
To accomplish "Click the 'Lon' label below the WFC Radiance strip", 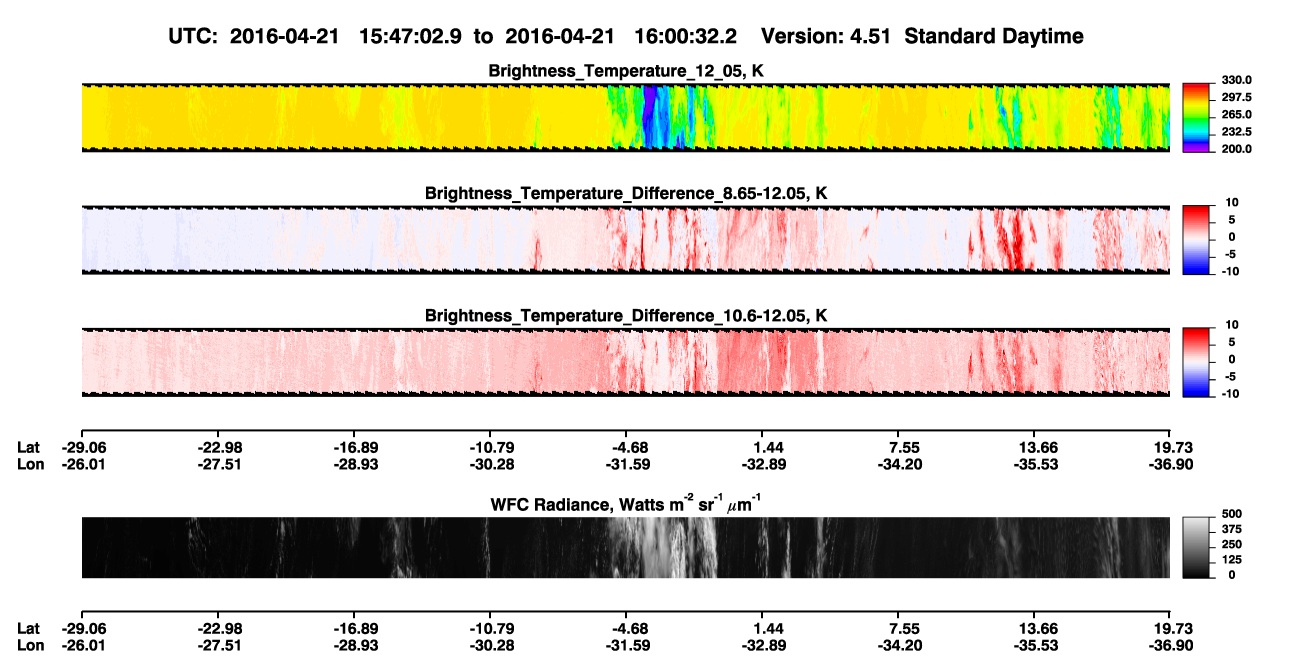I will click(x=31, y=645).
